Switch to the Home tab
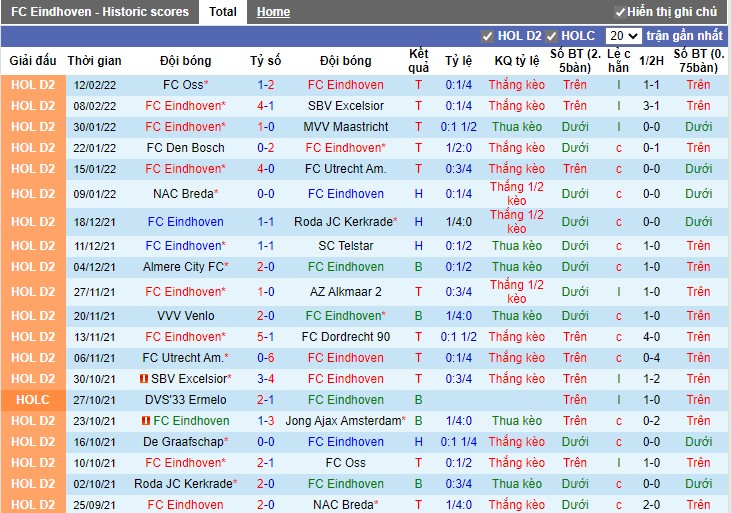Viewport: 731px width, 513px height. pos(273,12)
